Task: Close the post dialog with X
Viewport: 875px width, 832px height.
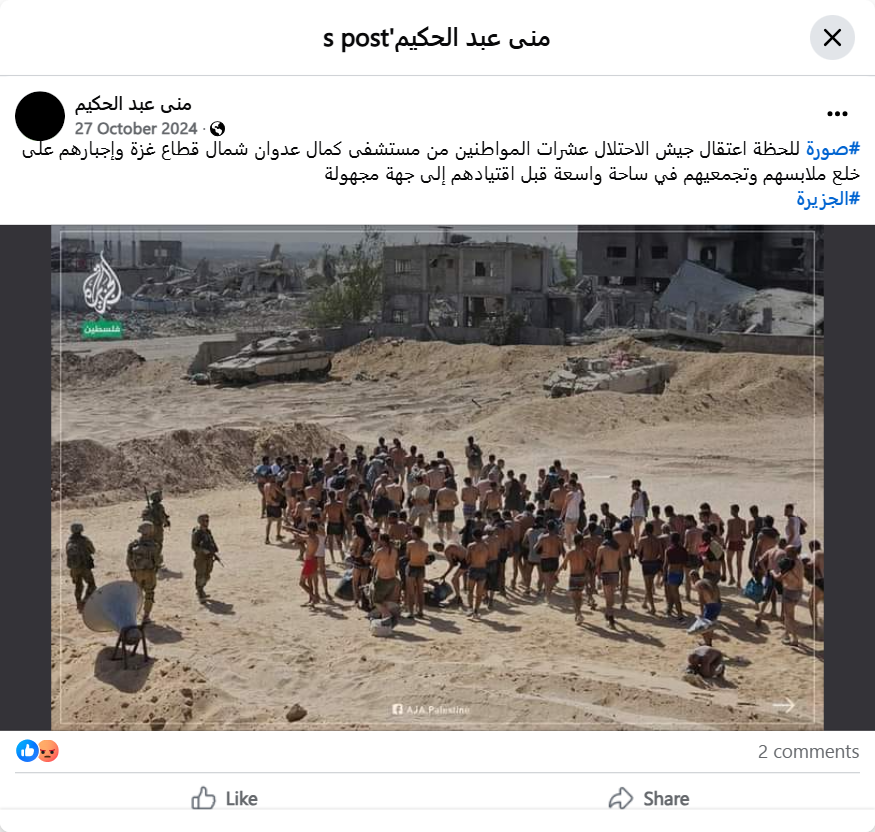Action: pos(832,38)
